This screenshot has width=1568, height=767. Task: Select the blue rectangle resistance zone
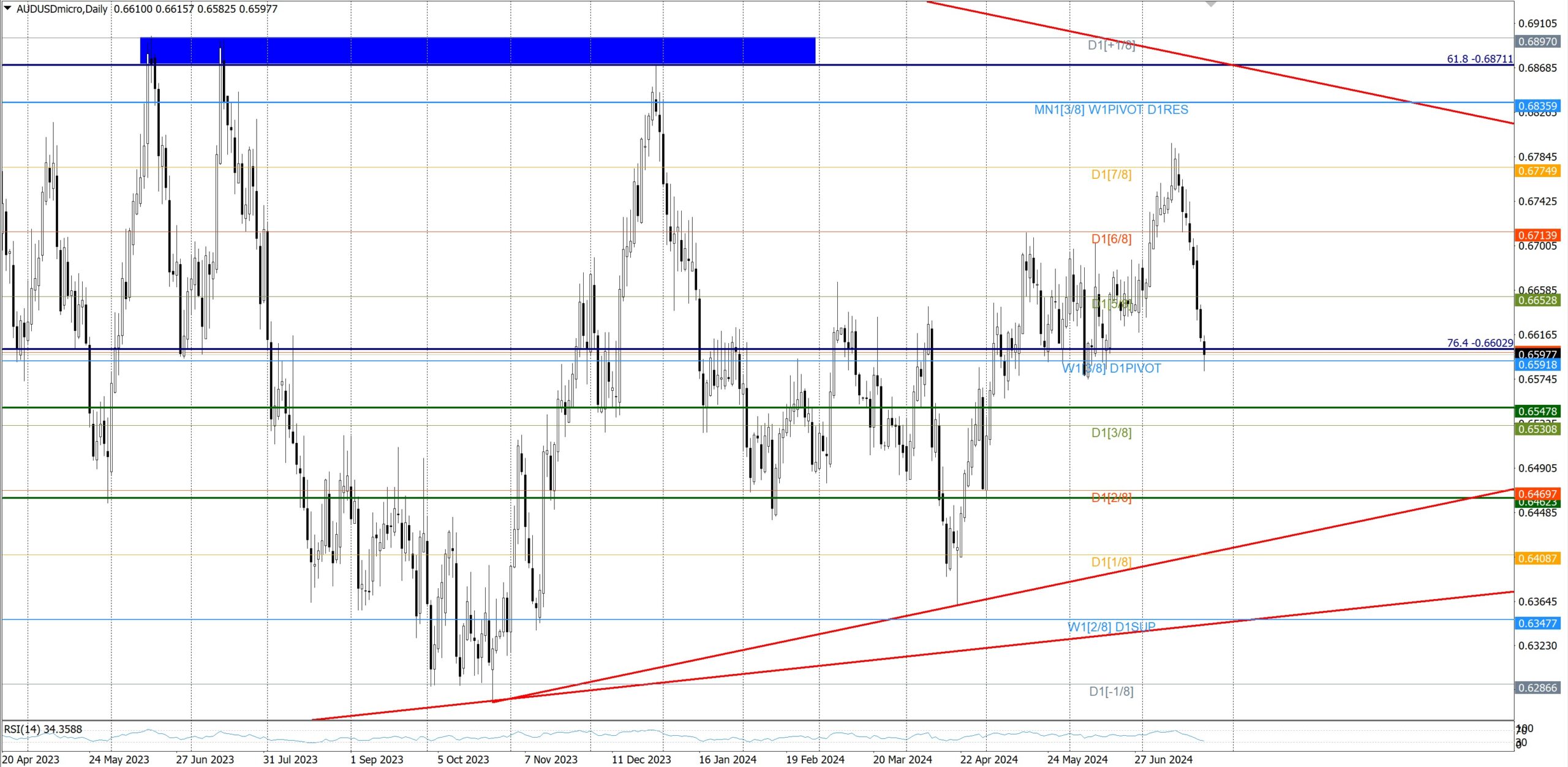coord(478,50)
